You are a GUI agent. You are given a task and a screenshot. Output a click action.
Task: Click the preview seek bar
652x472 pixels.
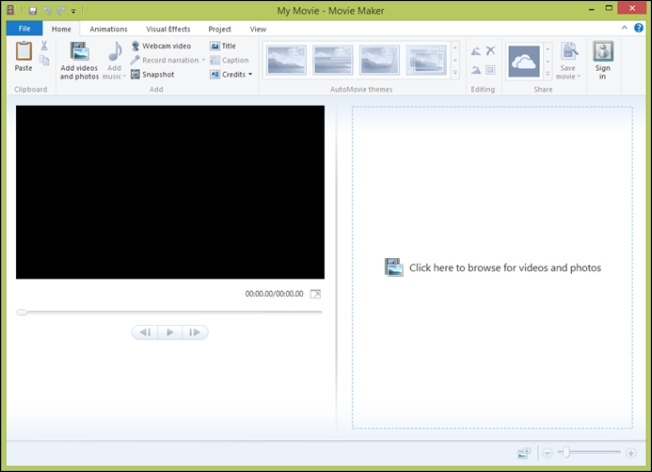pyautogui.click(x=169, y=312)
